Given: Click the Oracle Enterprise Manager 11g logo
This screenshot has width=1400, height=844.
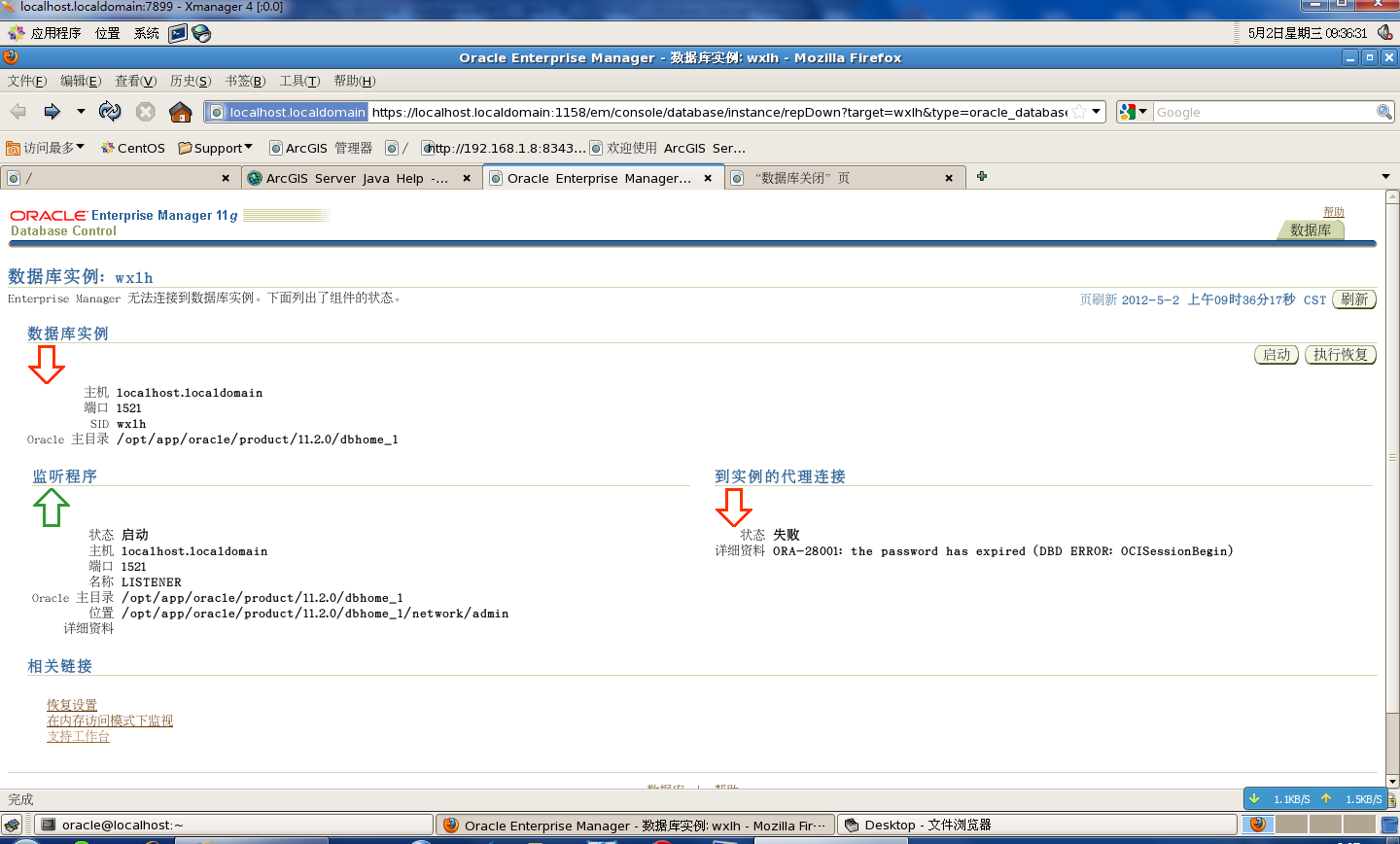Looking at the screenshot, I should pyautogui.click(x=123, y=216).
